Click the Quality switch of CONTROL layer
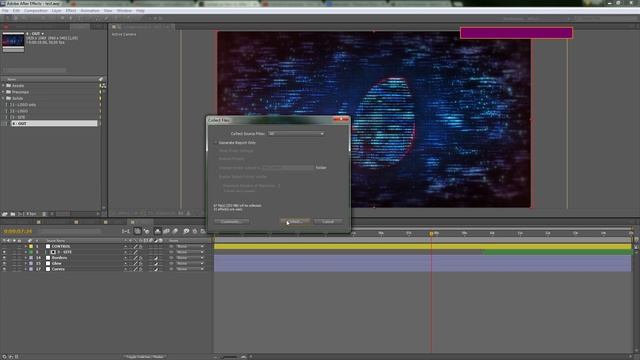Viewport: 640px width, 360px height. click(x=136, y=247)
